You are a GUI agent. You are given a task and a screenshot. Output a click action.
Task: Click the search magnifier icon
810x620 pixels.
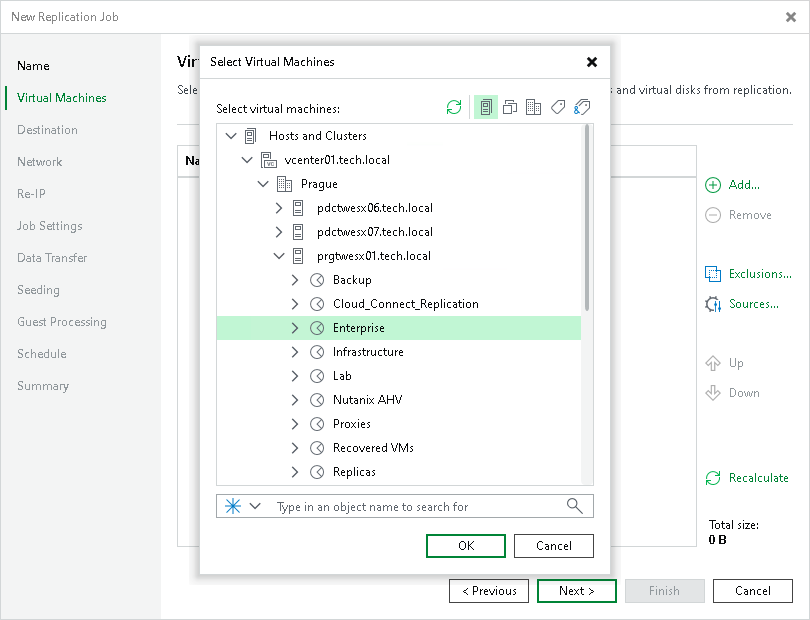tap(574, 506)
